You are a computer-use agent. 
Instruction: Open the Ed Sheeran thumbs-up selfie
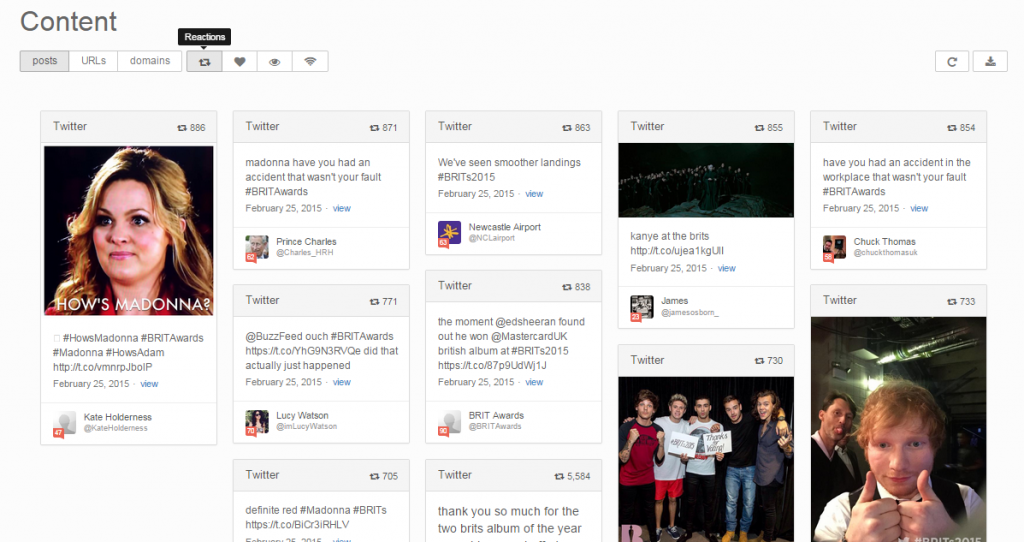[898, 430]
